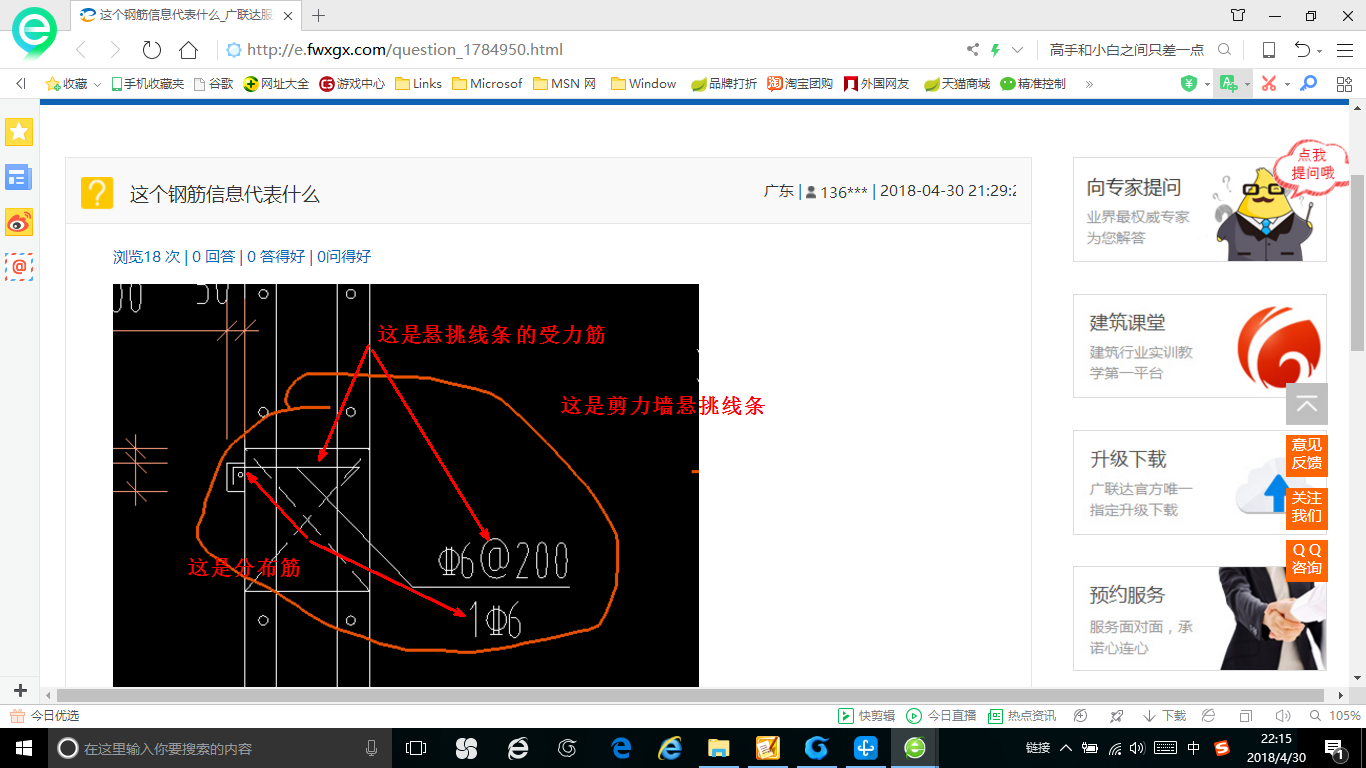The image size is (1366, 768).
Task: Open the 预约服务 panel
Action: (x=1200, y=618)
